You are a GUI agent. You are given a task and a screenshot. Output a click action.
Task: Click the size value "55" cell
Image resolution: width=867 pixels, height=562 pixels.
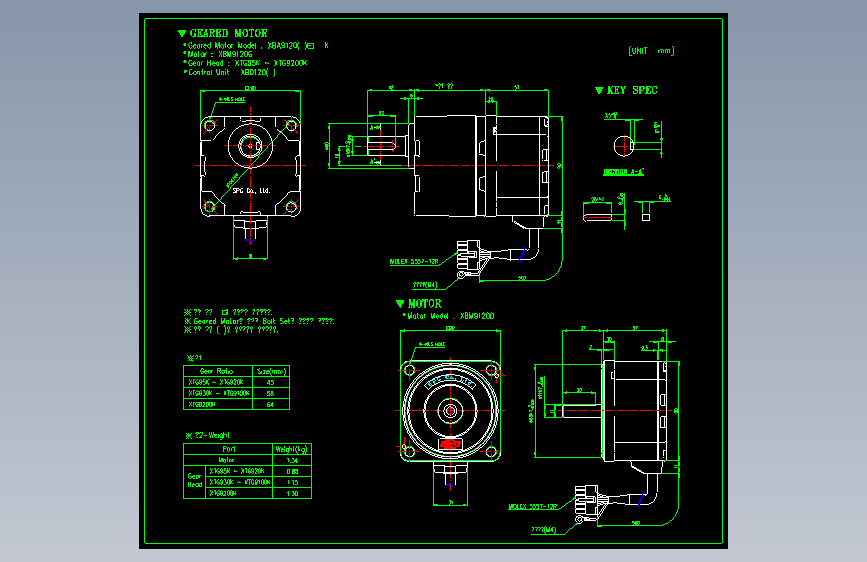tap(270, 393)
